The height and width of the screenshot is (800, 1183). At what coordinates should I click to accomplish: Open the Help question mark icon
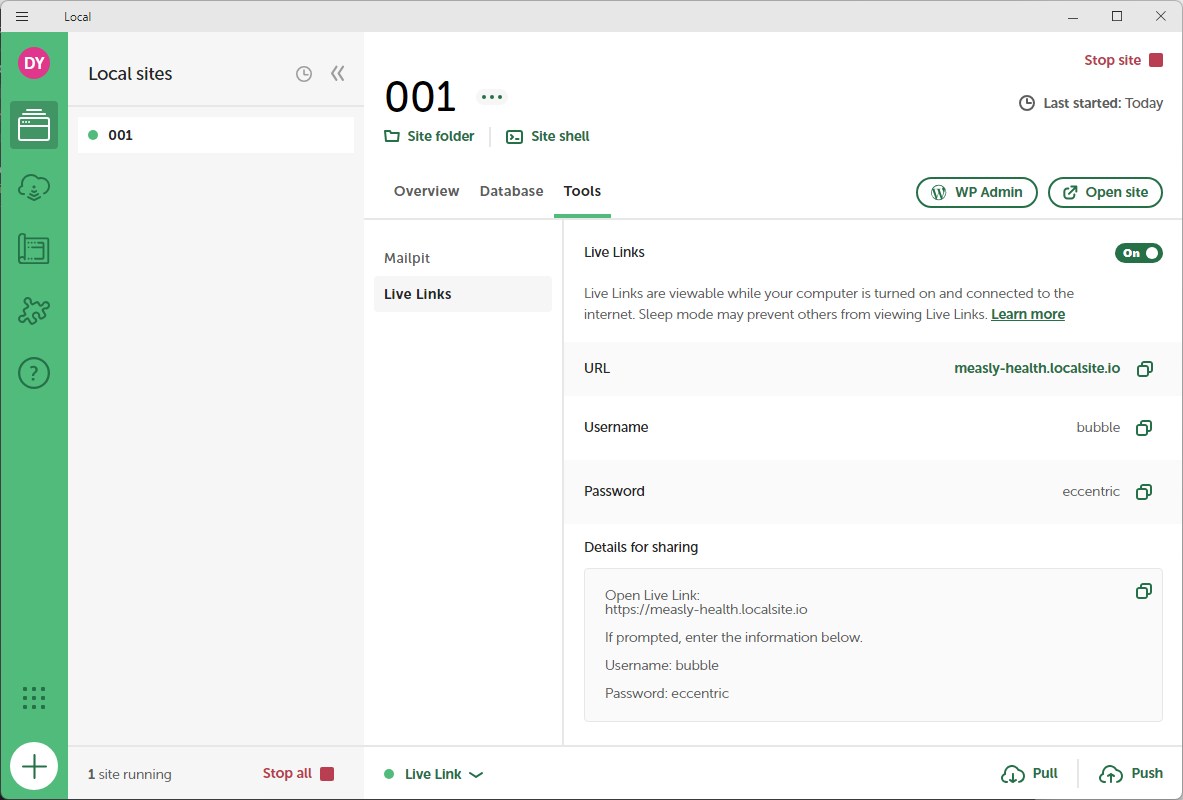pyautogui.click(x=34, y=373)
